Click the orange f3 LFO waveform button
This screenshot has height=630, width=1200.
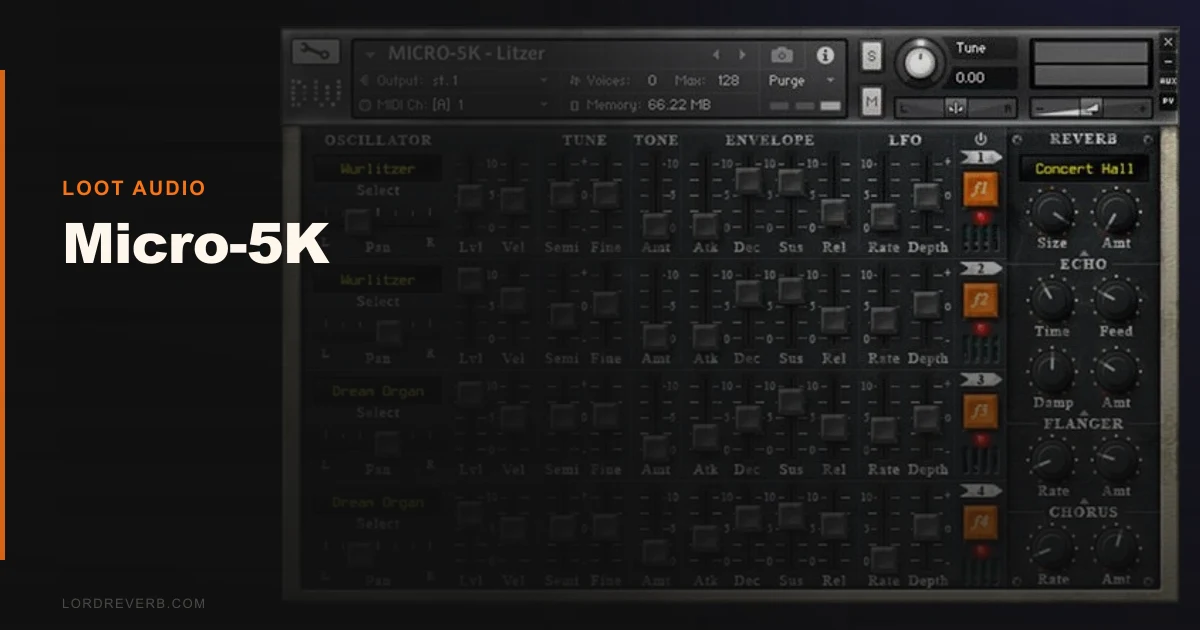(x=980, y=411)
